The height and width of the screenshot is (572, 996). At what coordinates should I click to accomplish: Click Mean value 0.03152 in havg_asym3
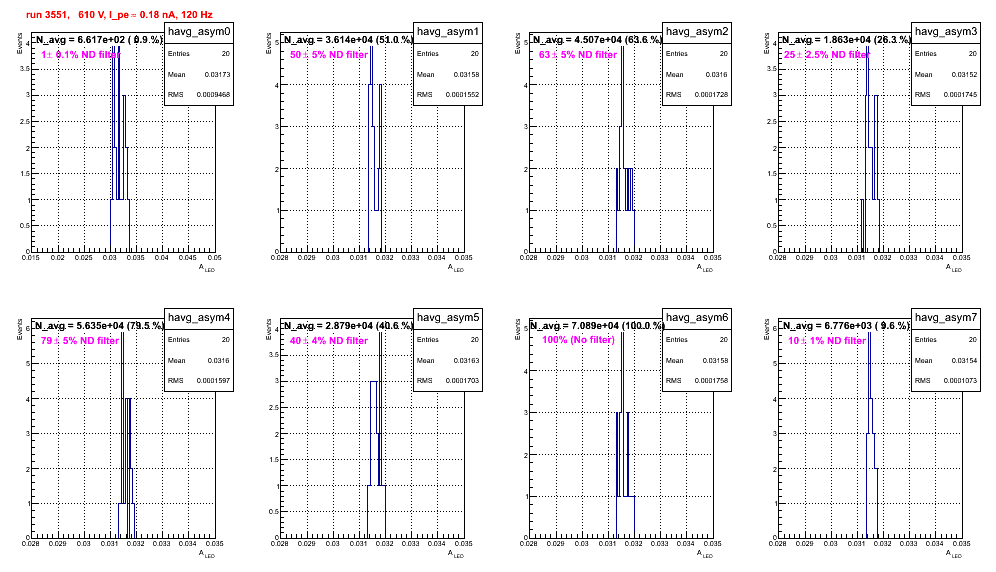[964, 74]
